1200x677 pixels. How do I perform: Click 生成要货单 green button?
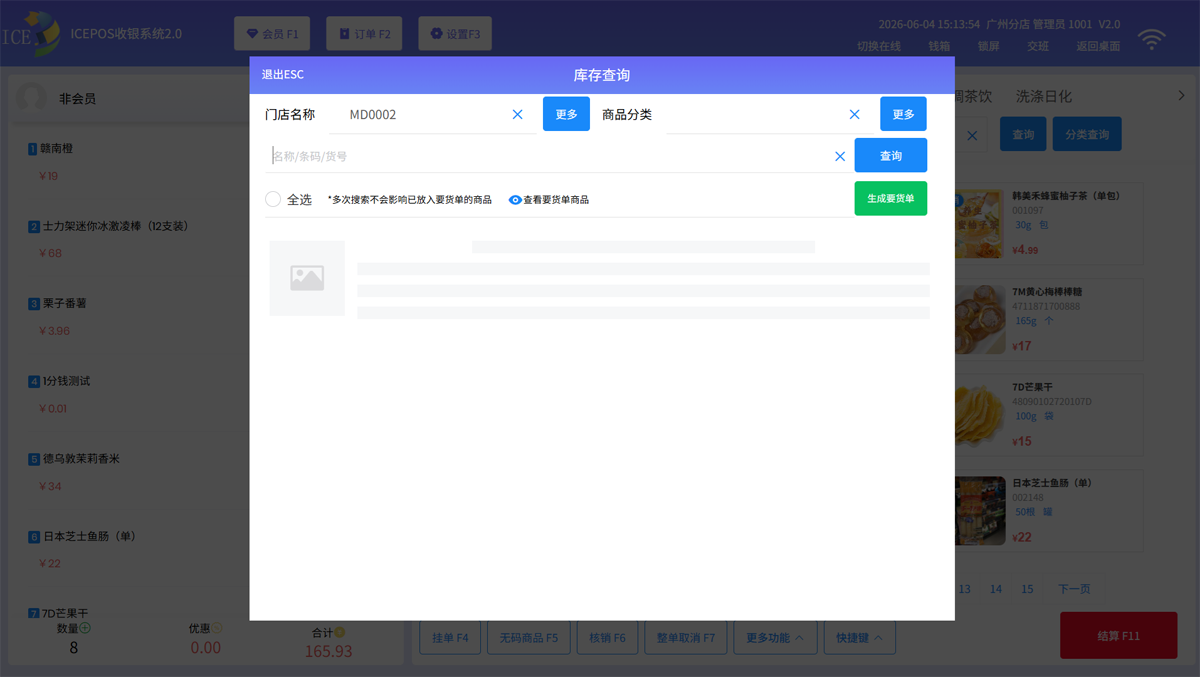pos(891,199)
